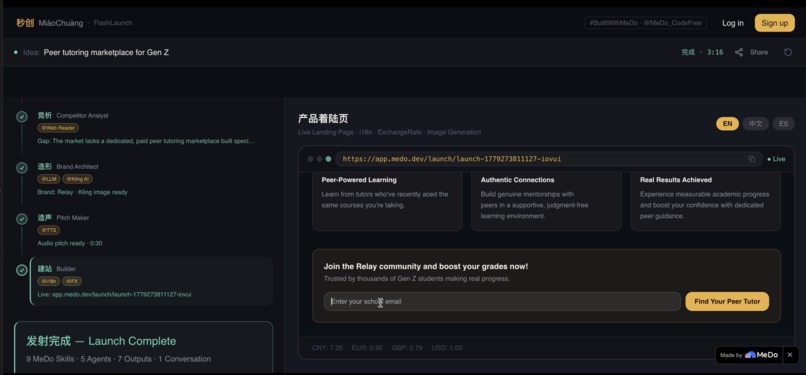This screenshot has width=806, height=375.
Task: Switch landing page to EN
Action: 727,124
